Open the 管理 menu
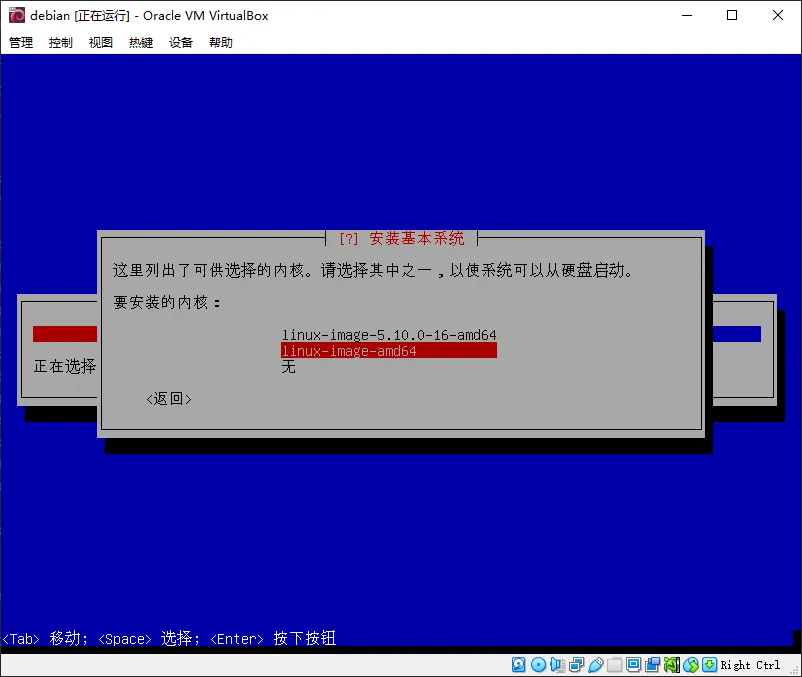The width and height of the screenshot is (802, 677). click(x=21, y=42)
